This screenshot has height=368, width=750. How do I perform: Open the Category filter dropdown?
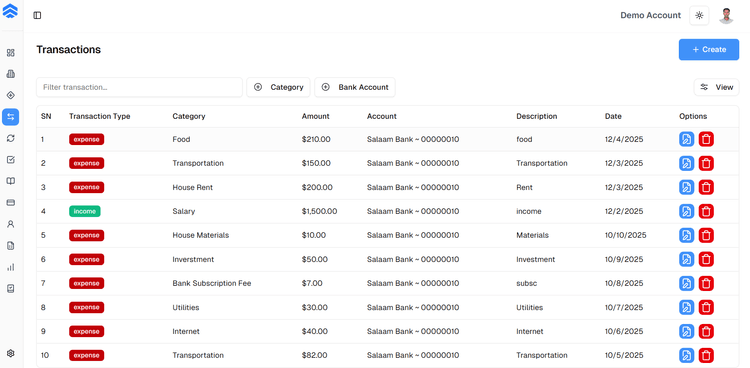point(278,87)
